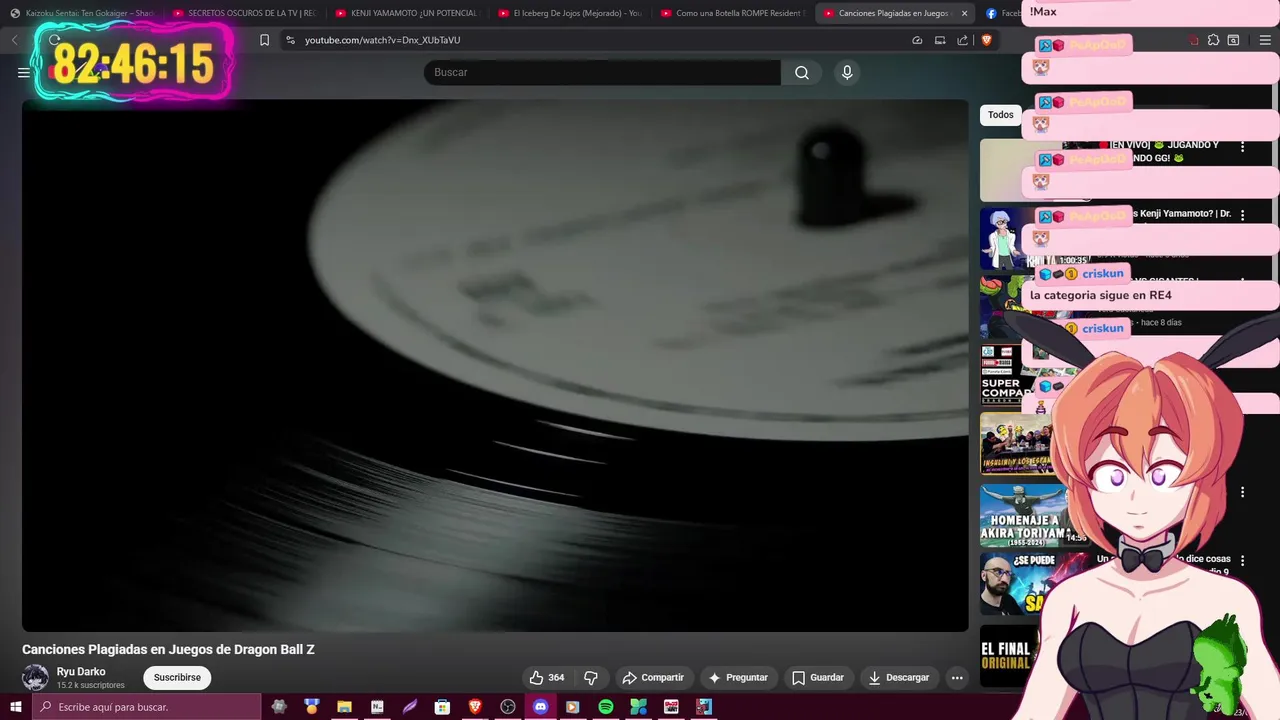1280x720 pixels.
Task: Click the Suscribirse button
Action: click(177, 677)
